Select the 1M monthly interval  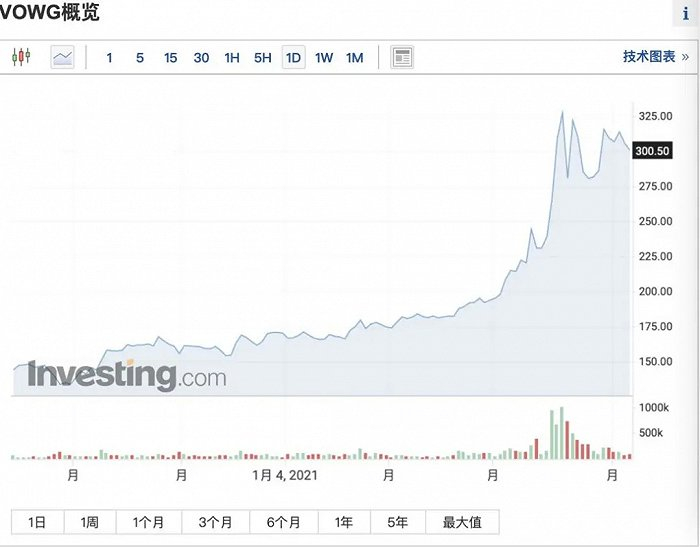coord(354,57)
